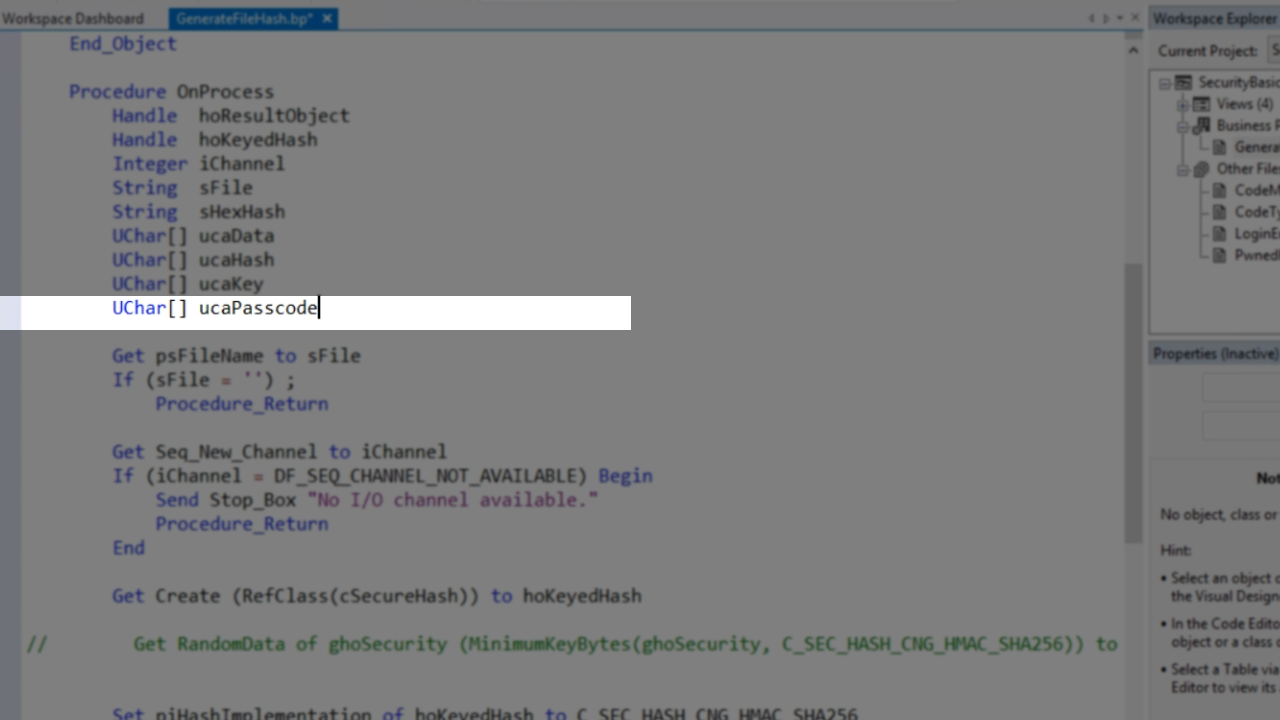Click the SecurityBasics project icon

pos(1183,83)
